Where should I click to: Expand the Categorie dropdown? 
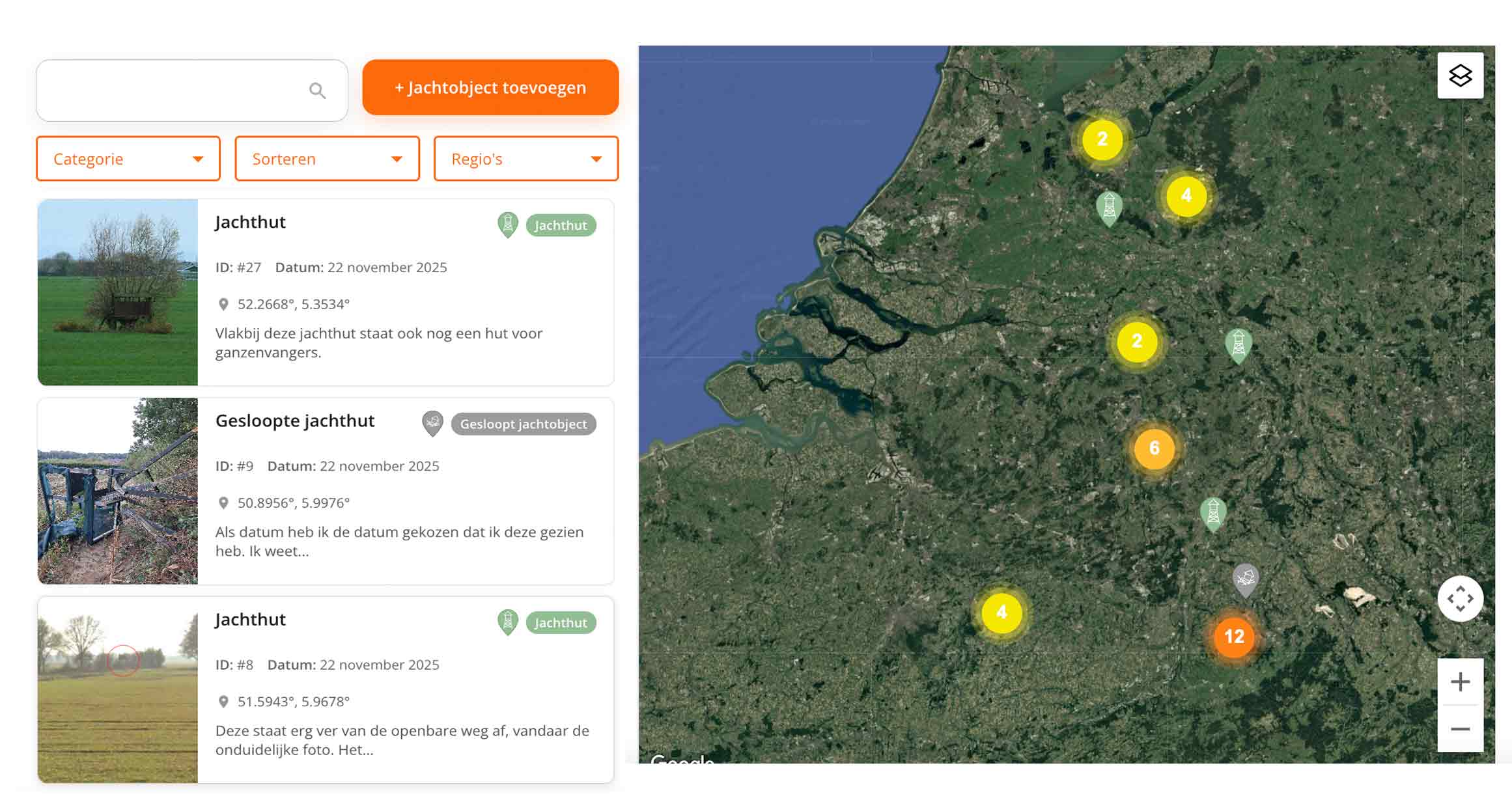click(x=128, y=159)
